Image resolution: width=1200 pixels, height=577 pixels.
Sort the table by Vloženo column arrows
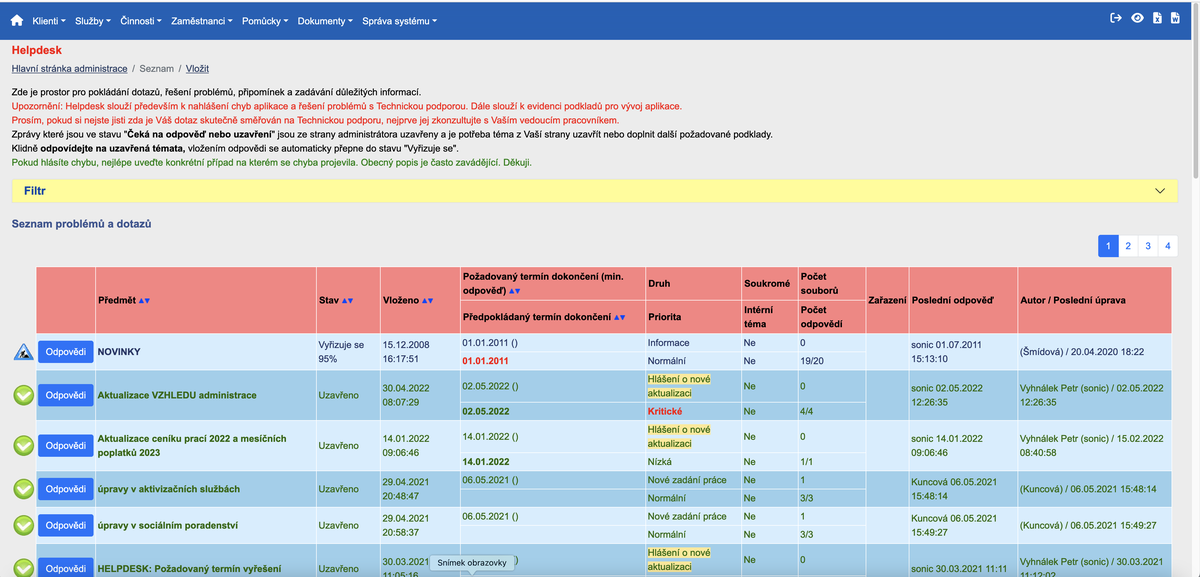coord(427,300)
